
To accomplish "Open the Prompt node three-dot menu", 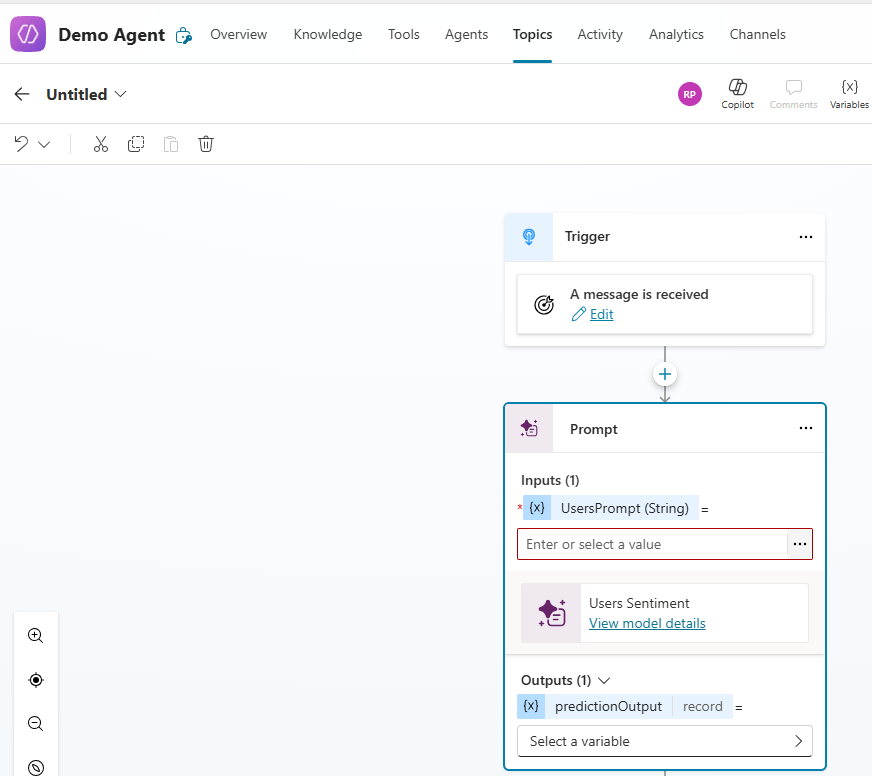I will tap(806, 428).
